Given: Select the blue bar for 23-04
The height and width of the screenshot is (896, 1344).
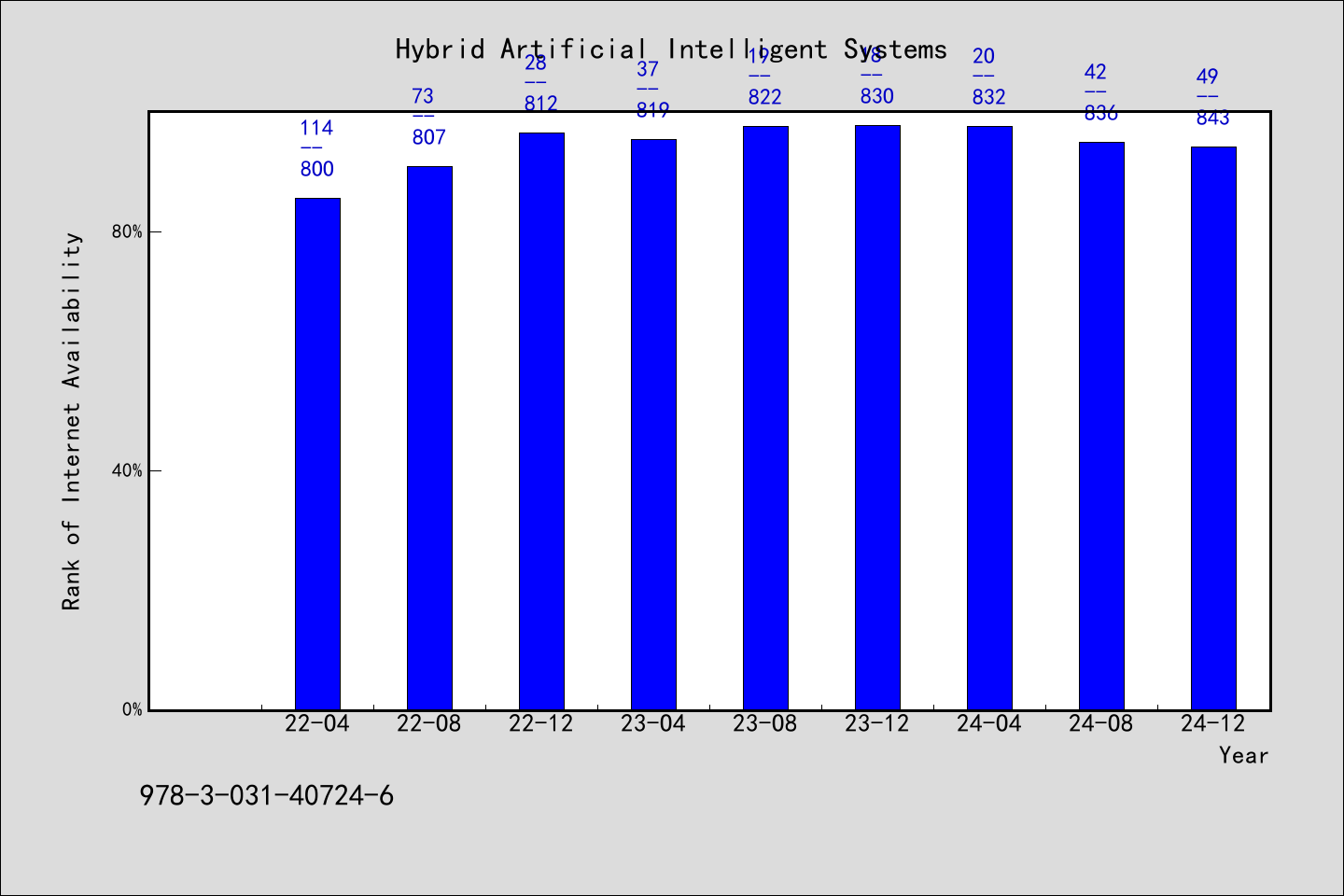Looking at the screenshot, I should [x=653, y=425].
